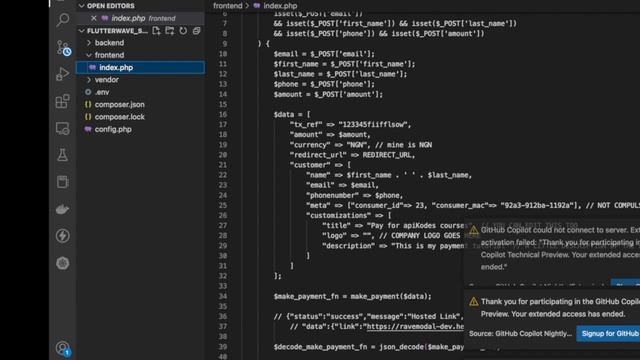Click the "currency" => "NGN" line
Image resolution: width=640 pixels, height=360 pixels.
[x=360, y=145]
